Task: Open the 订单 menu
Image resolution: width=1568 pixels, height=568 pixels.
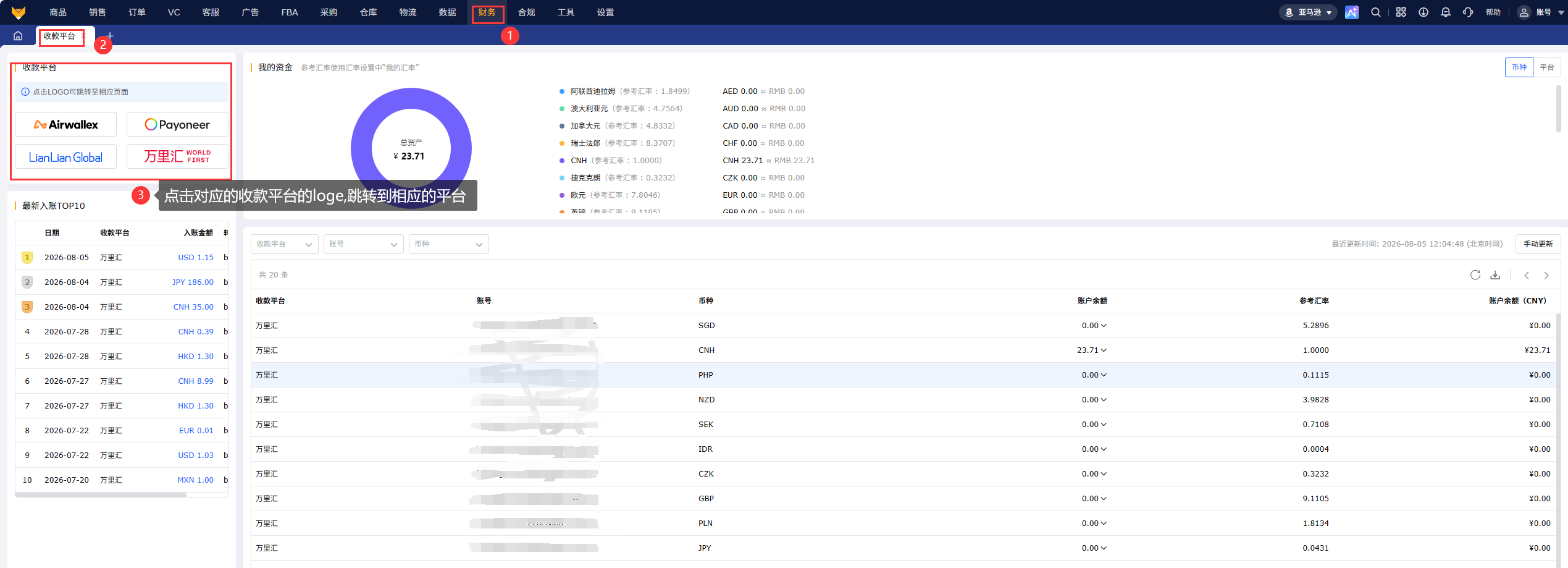Action: click(x=137, y=12)
